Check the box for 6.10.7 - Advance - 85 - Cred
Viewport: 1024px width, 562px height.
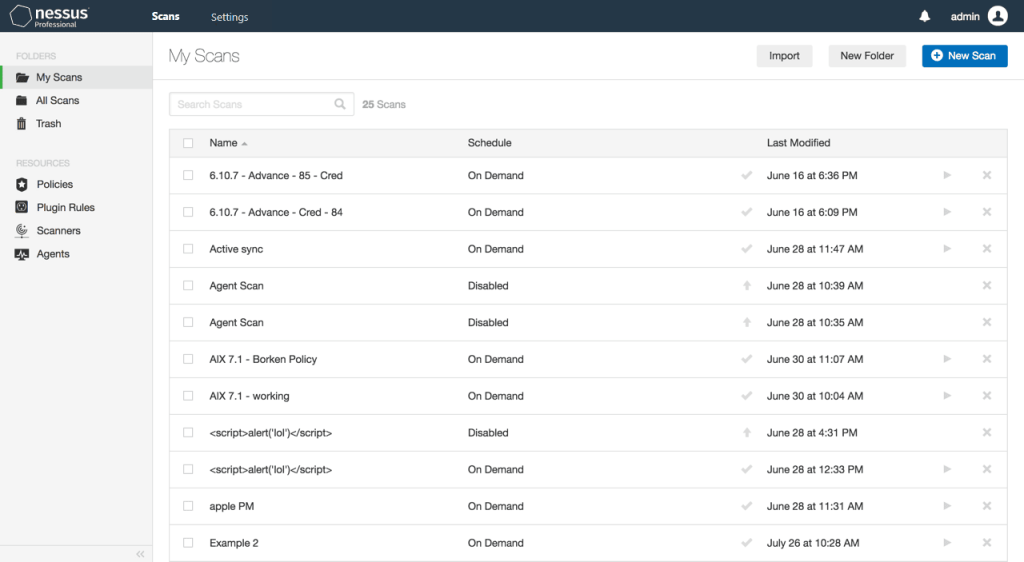coord(188,175)
